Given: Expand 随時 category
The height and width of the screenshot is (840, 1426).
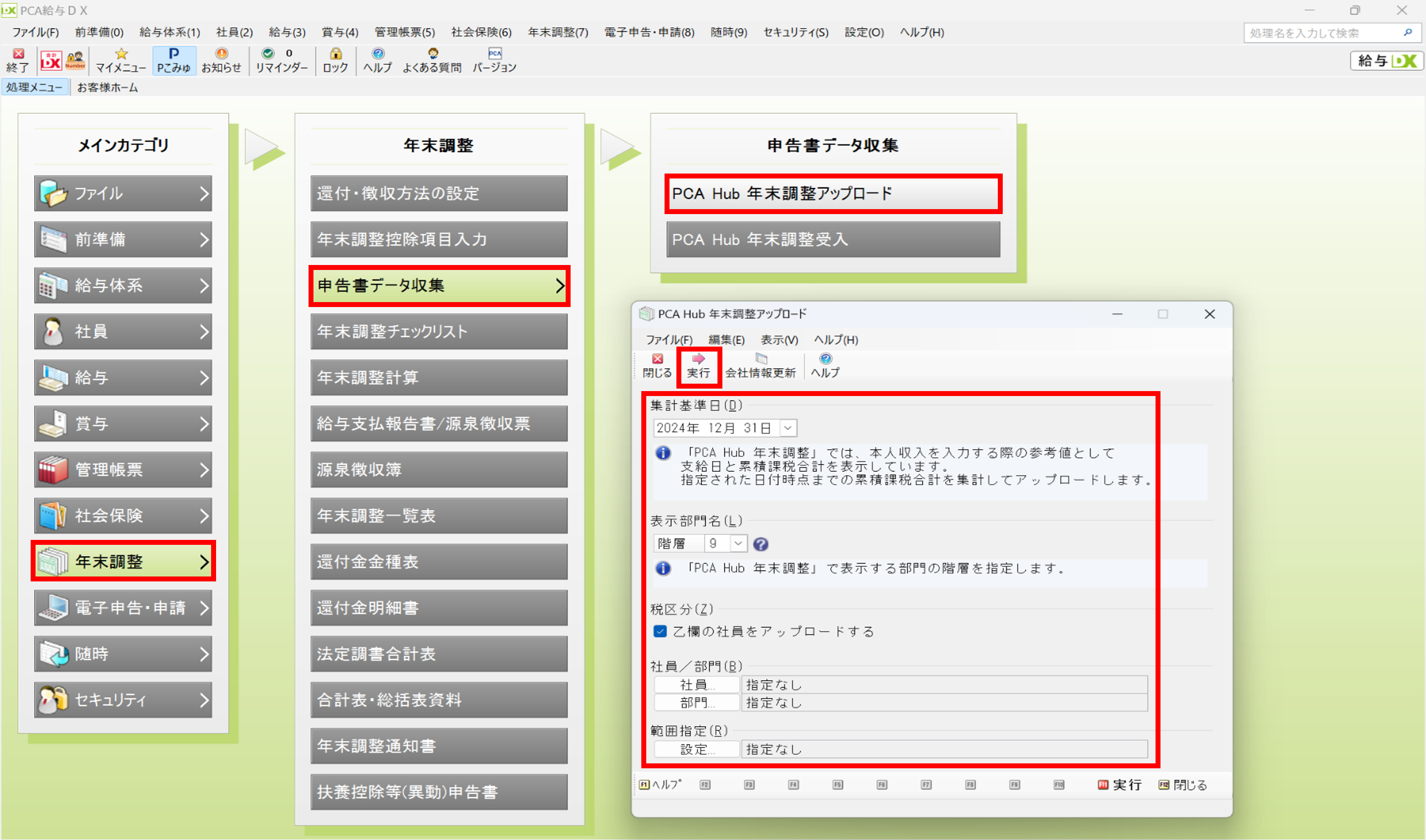Looking at the screenshot, I should click(x=123, y=654).
